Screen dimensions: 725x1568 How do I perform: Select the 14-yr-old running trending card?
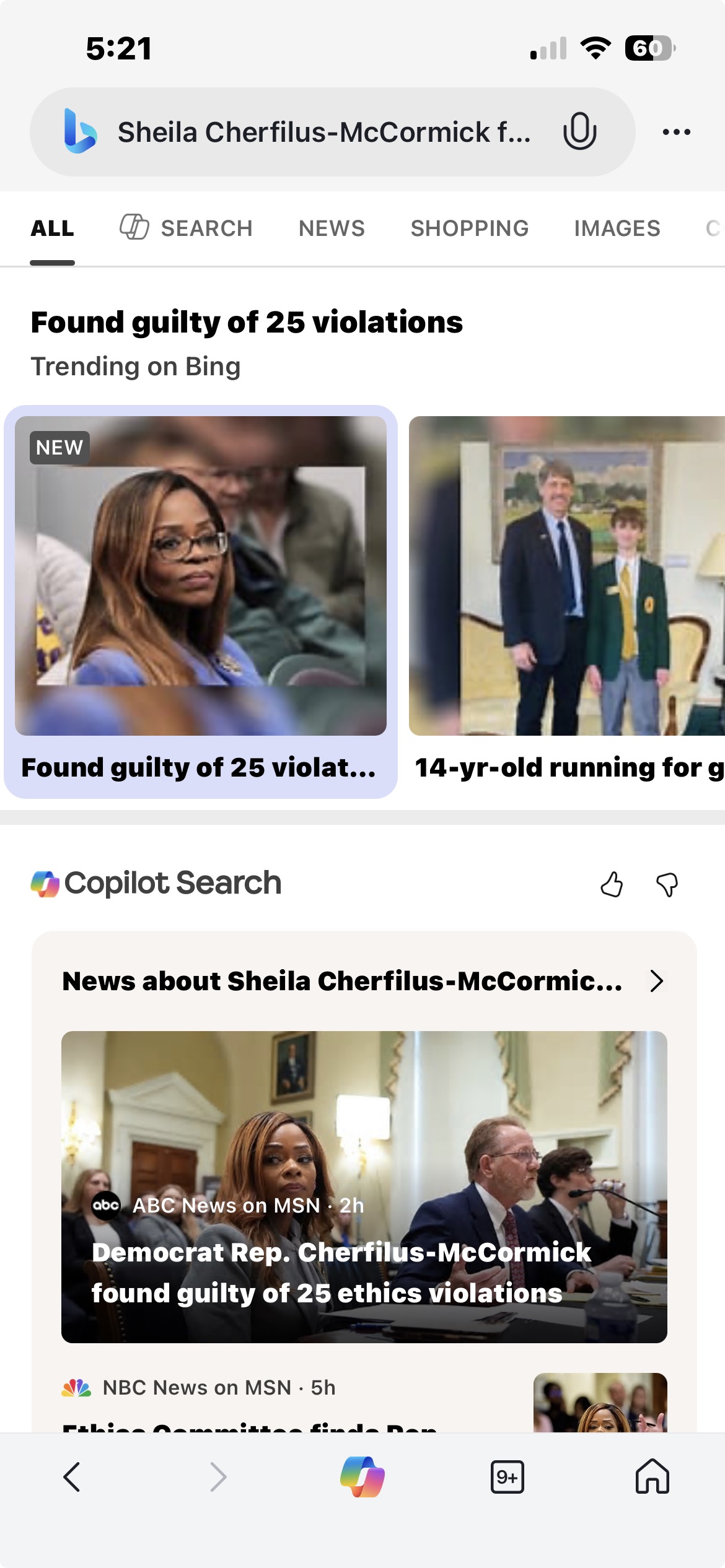[566, 601]
